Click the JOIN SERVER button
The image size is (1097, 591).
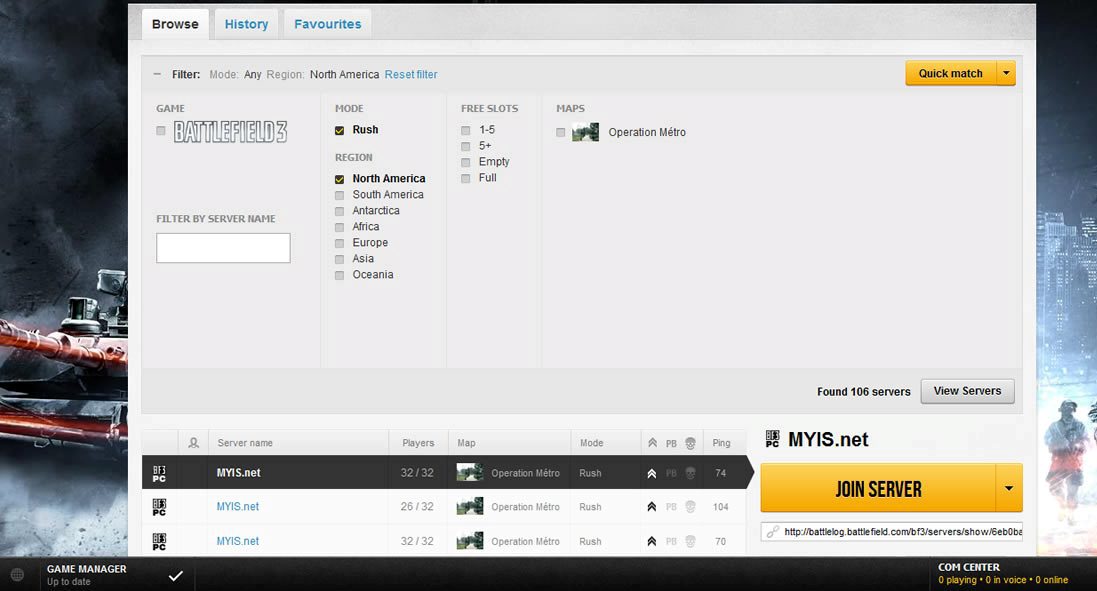pyautogui.click(x=878, y=488)
